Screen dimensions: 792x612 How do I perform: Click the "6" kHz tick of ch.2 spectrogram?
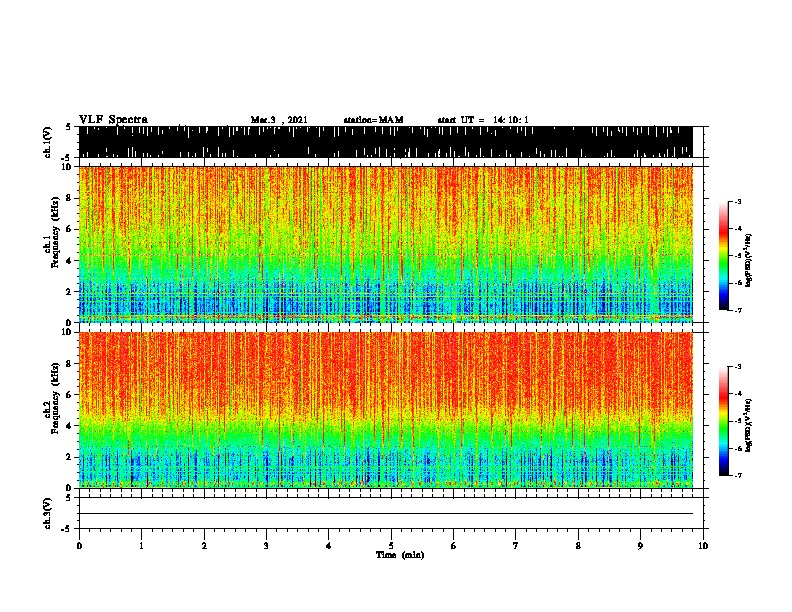70,395
